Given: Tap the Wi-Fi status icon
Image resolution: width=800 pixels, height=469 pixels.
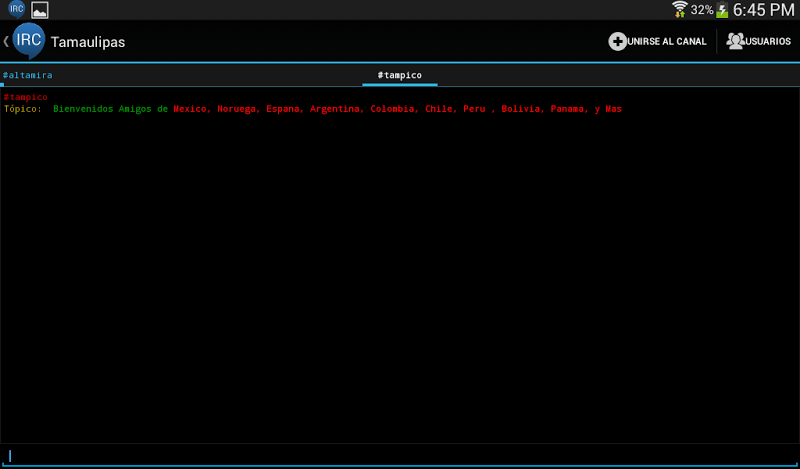Looking at the screenshot, I should [x=680, y=9].
